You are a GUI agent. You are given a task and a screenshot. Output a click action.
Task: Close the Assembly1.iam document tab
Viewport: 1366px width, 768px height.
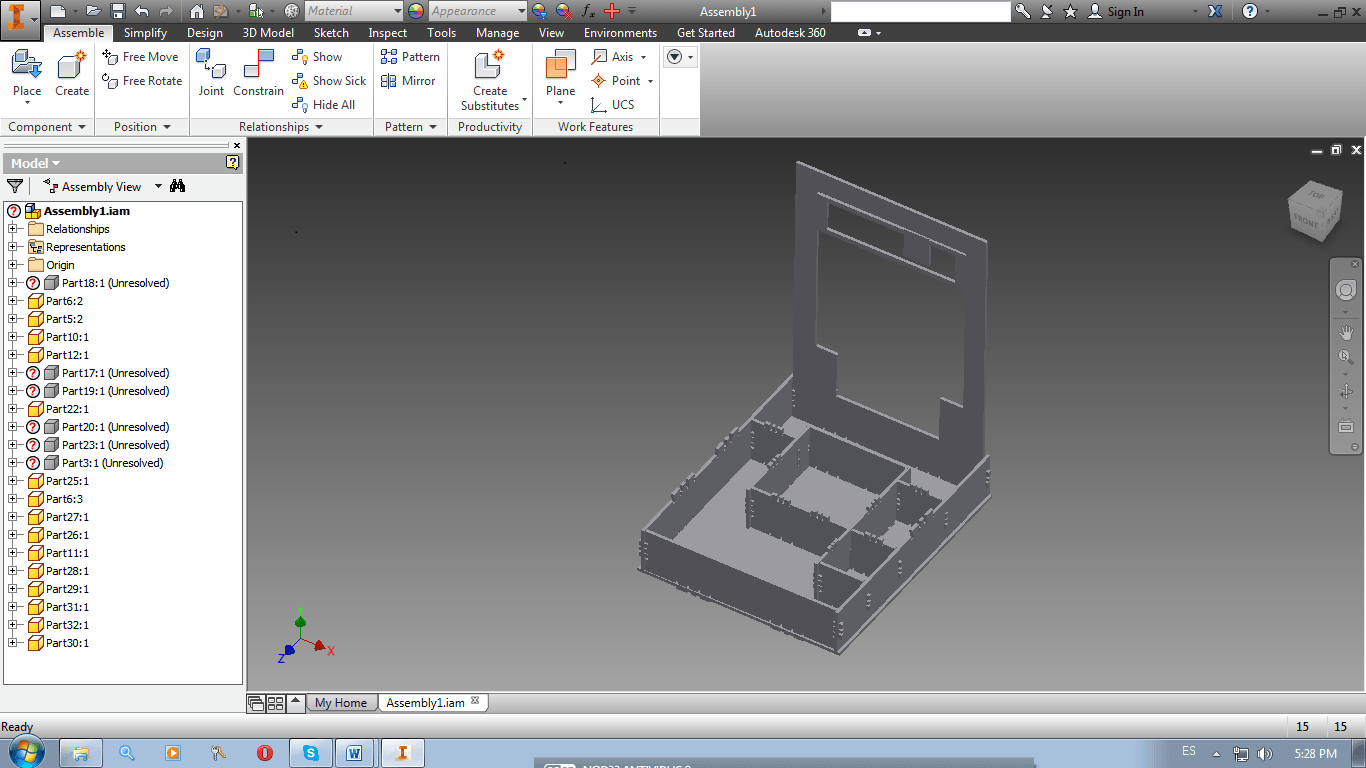click(475, 701)
